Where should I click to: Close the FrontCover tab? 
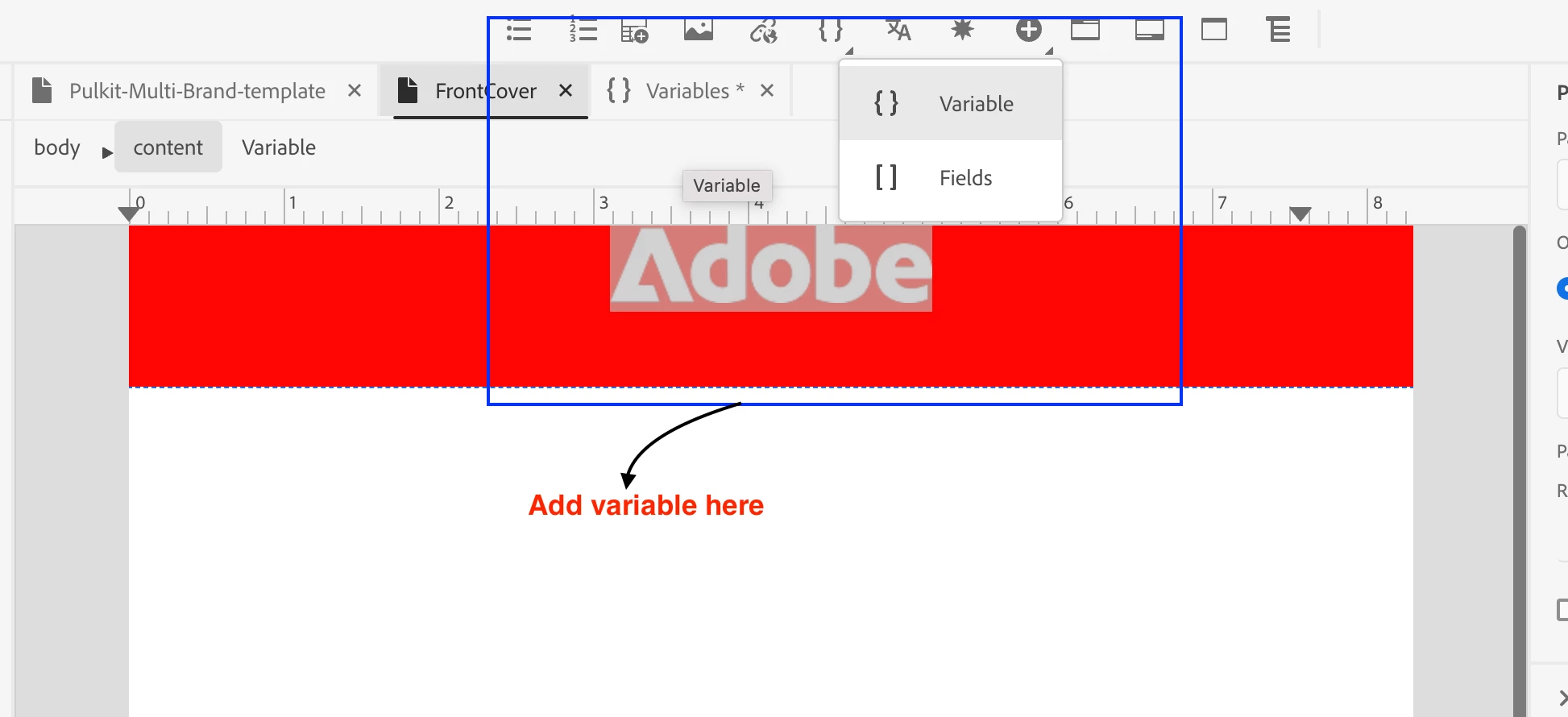click(x=566, y=91)
